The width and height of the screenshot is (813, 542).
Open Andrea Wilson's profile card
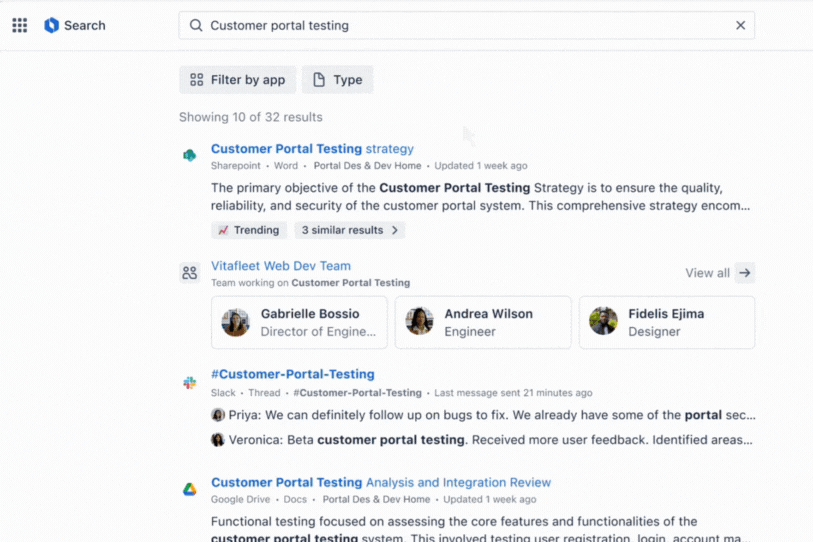pos(483,323)
